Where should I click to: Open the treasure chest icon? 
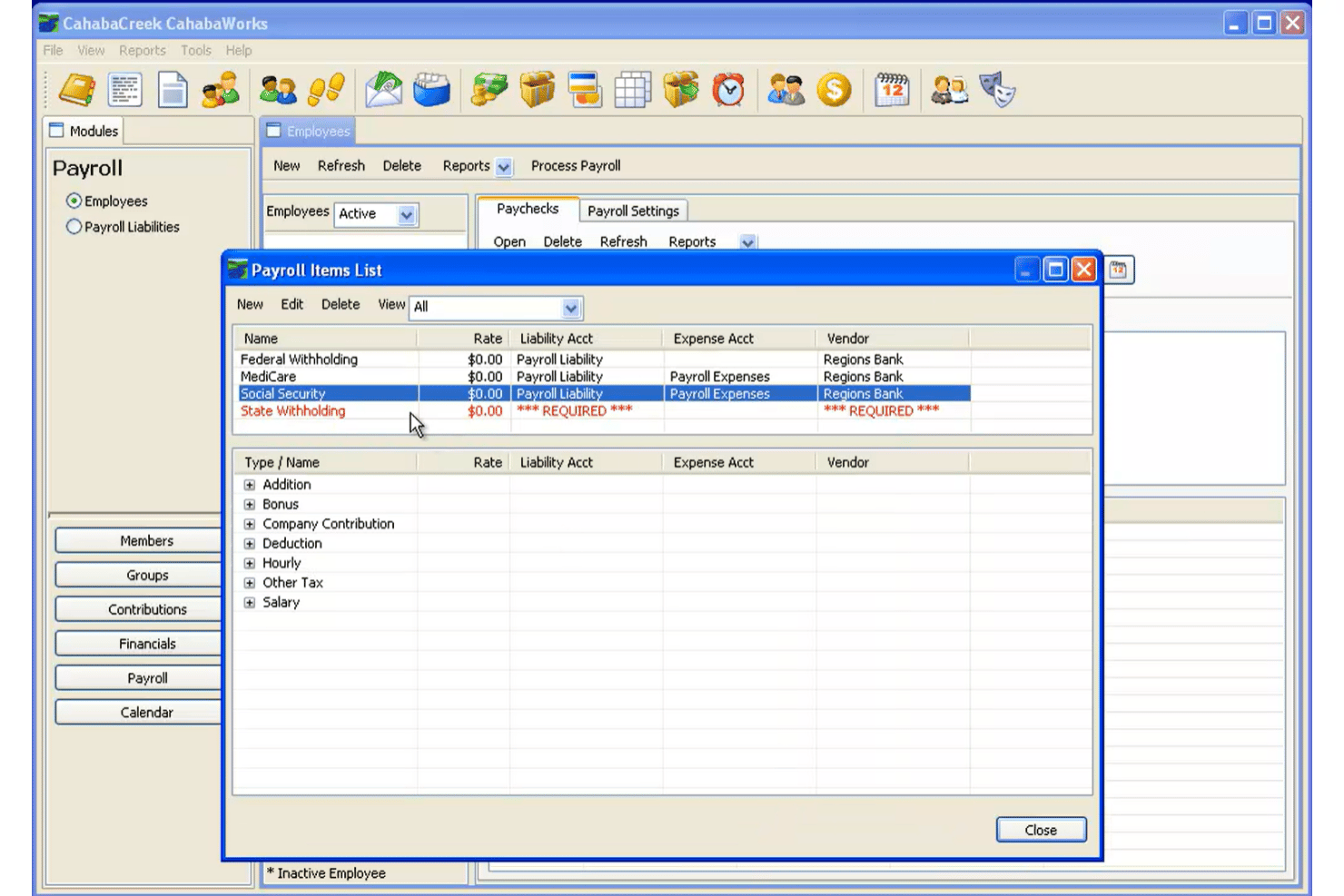538,90
